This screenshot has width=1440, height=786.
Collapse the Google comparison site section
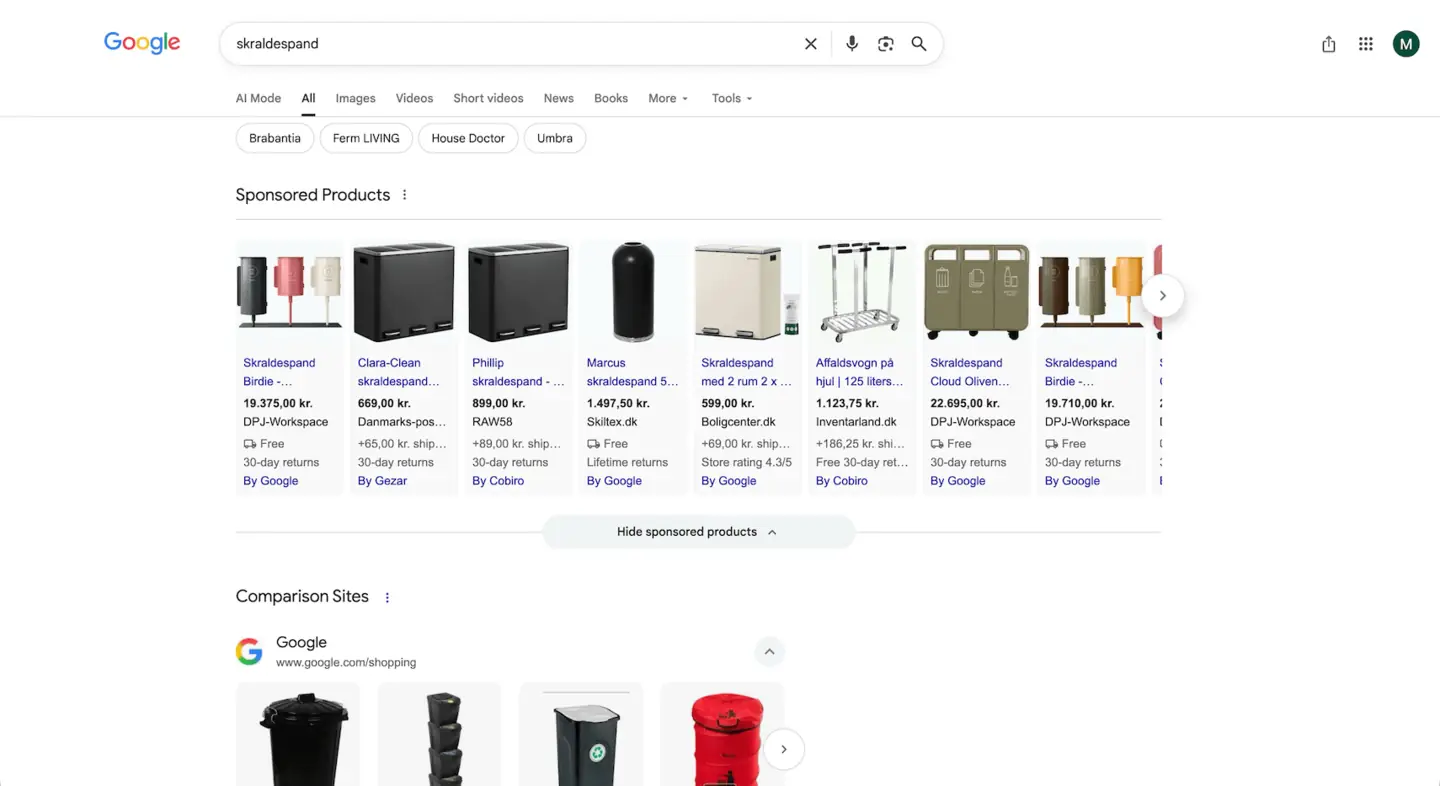click(x=769, y=652)
